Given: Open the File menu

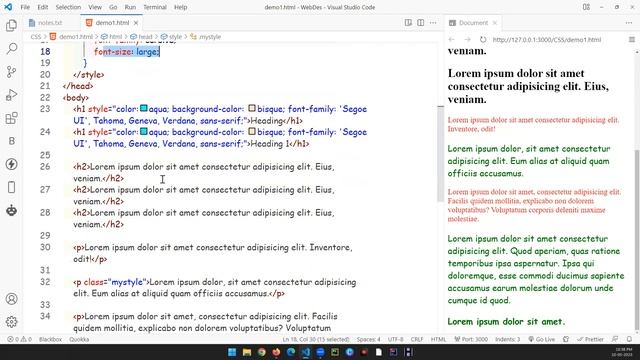Looking at the screenshot, I should (x=25, y=7).
